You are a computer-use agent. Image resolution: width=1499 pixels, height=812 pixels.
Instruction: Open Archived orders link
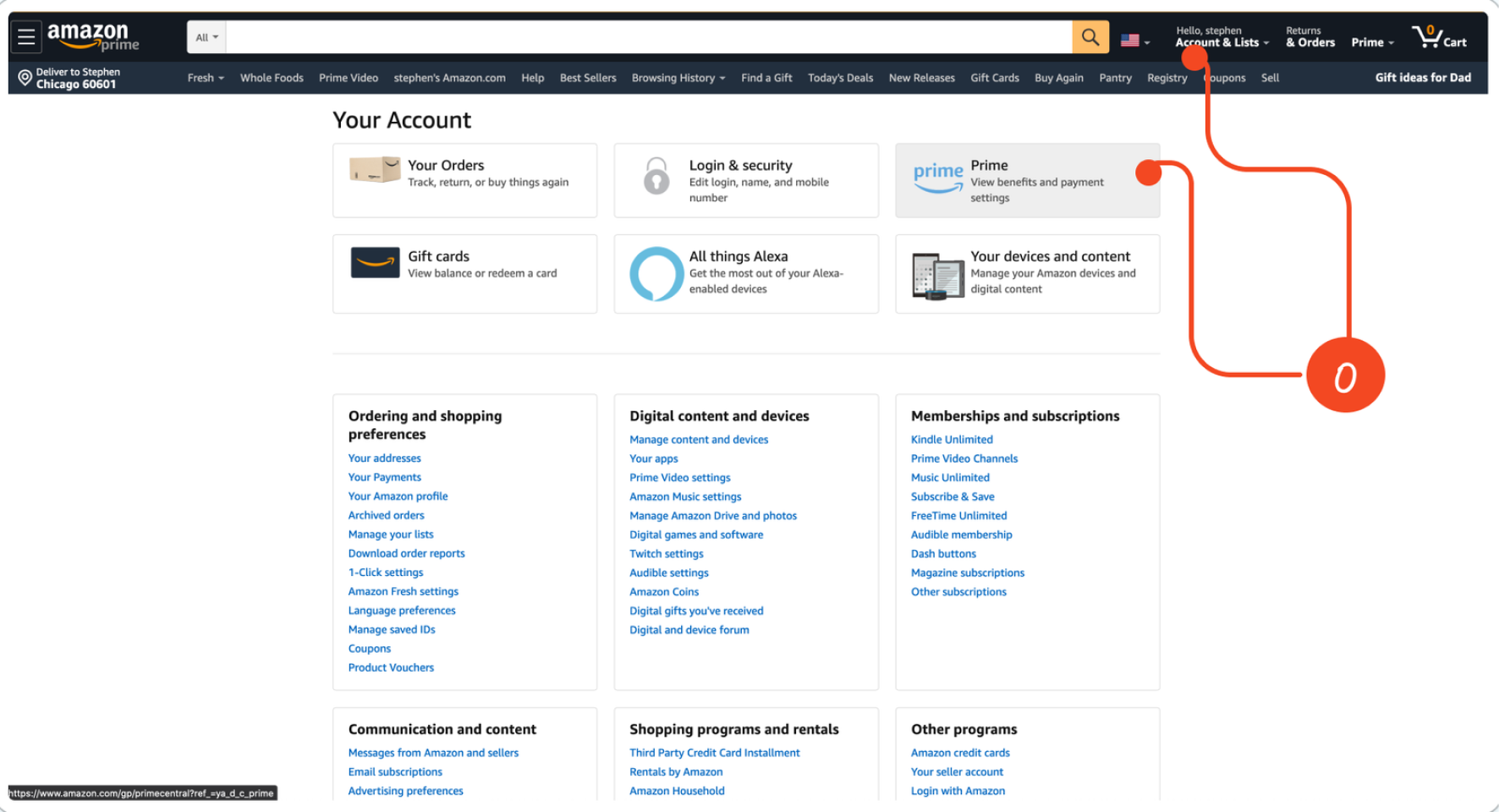click(386, 515)
